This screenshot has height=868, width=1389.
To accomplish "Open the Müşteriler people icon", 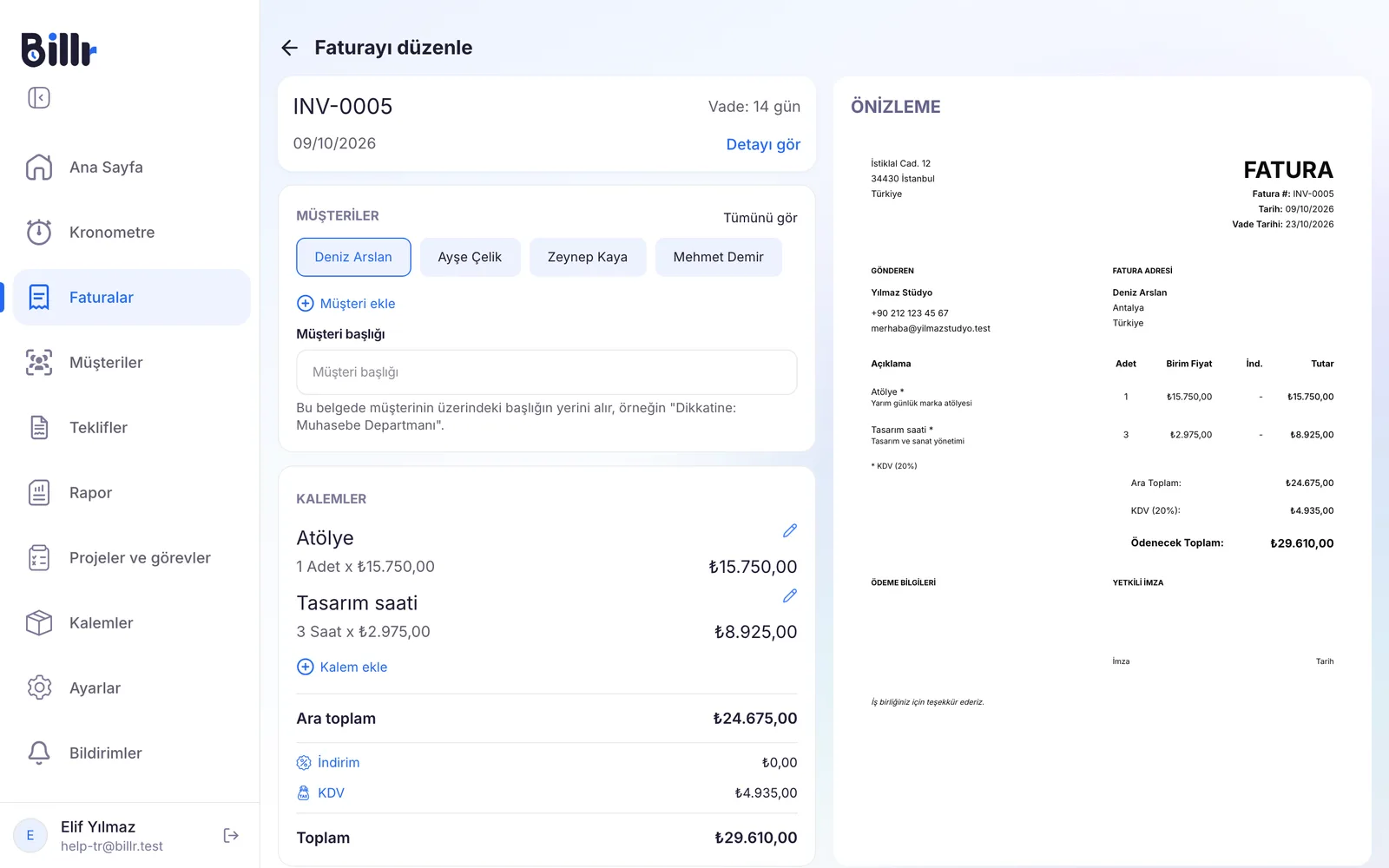I will pos(39,362).
